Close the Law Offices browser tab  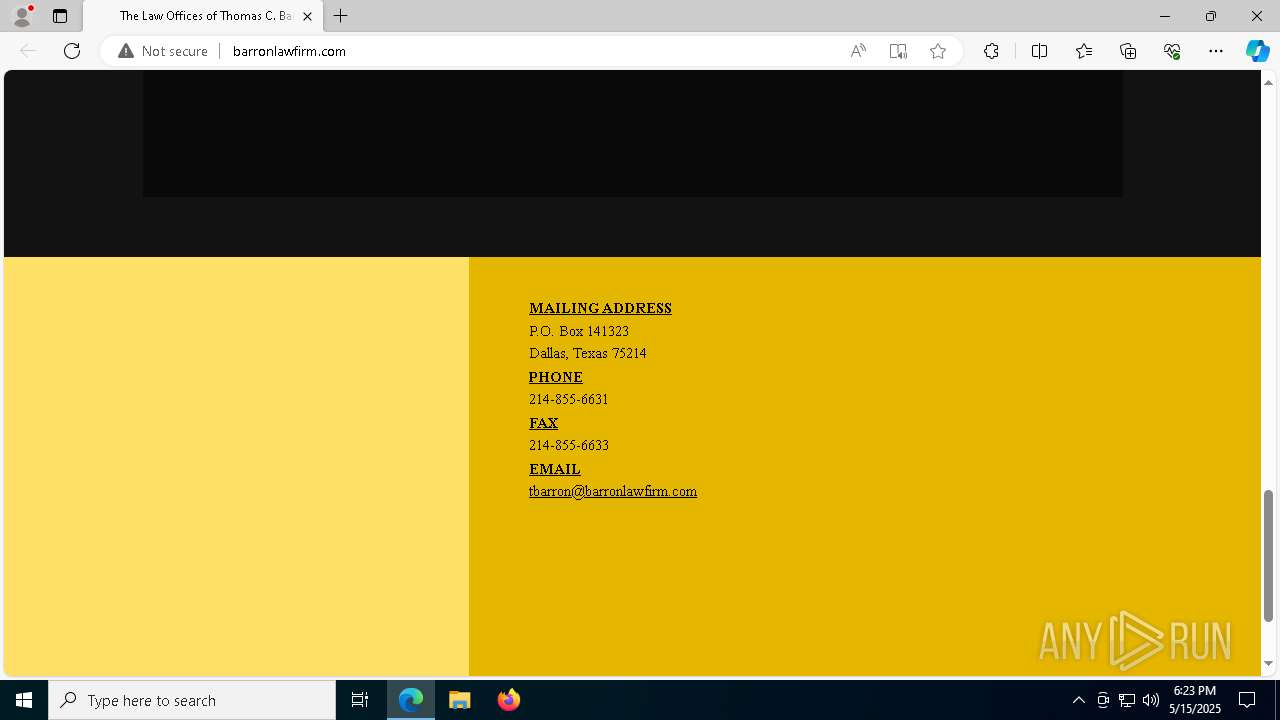(x=307, y=16)
